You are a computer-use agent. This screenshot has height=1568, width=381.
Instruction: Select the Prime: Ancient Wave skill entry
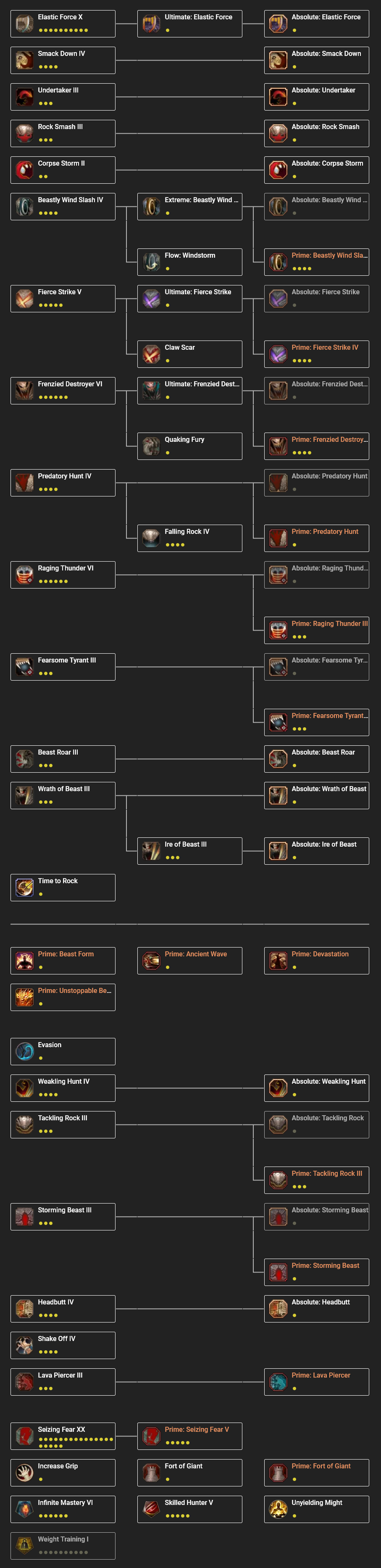pyautogui.click(x=190, y=960)
